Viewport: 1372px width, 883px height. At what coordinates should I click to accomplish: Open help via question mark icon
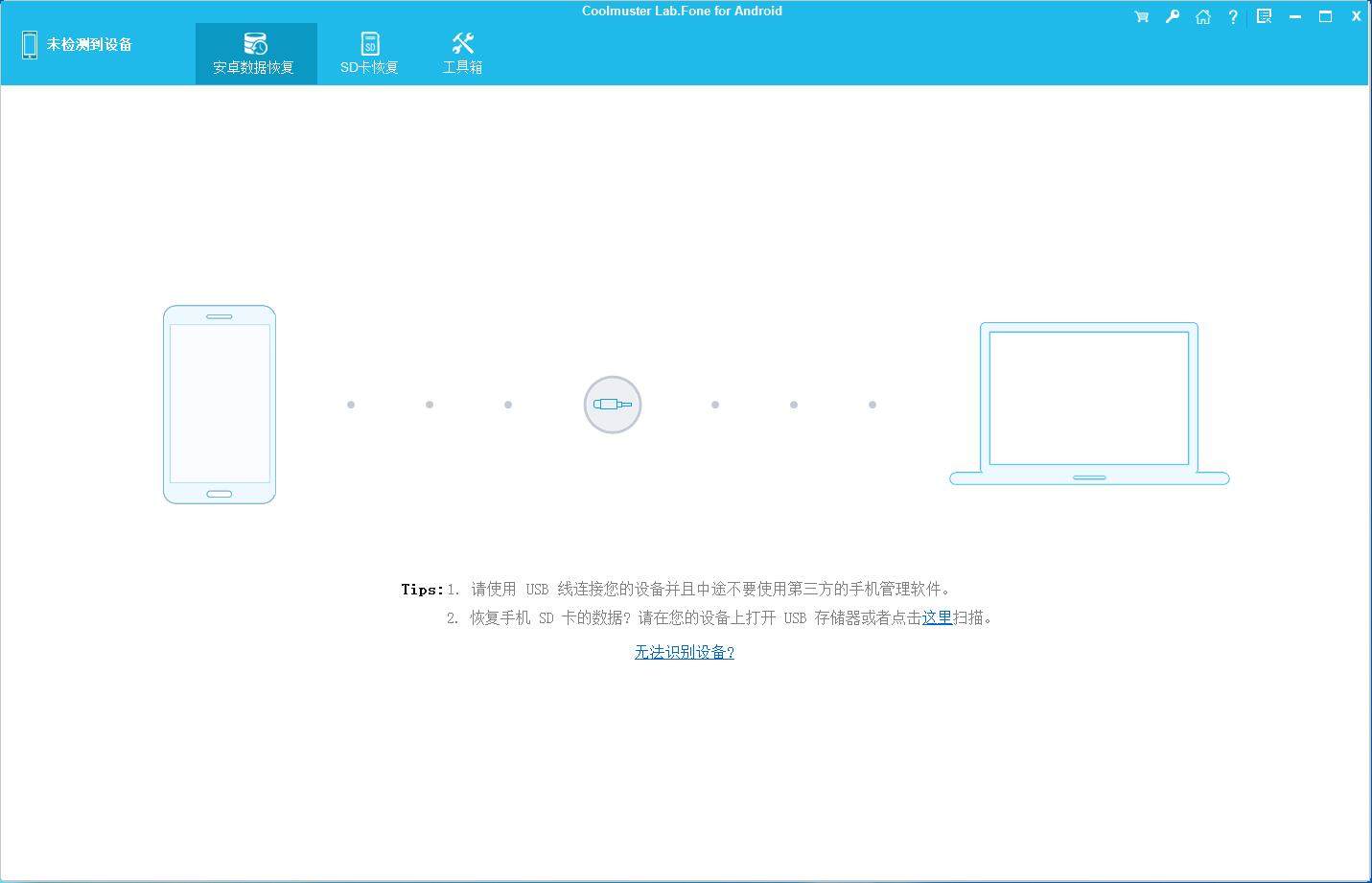coord(1233,16)
